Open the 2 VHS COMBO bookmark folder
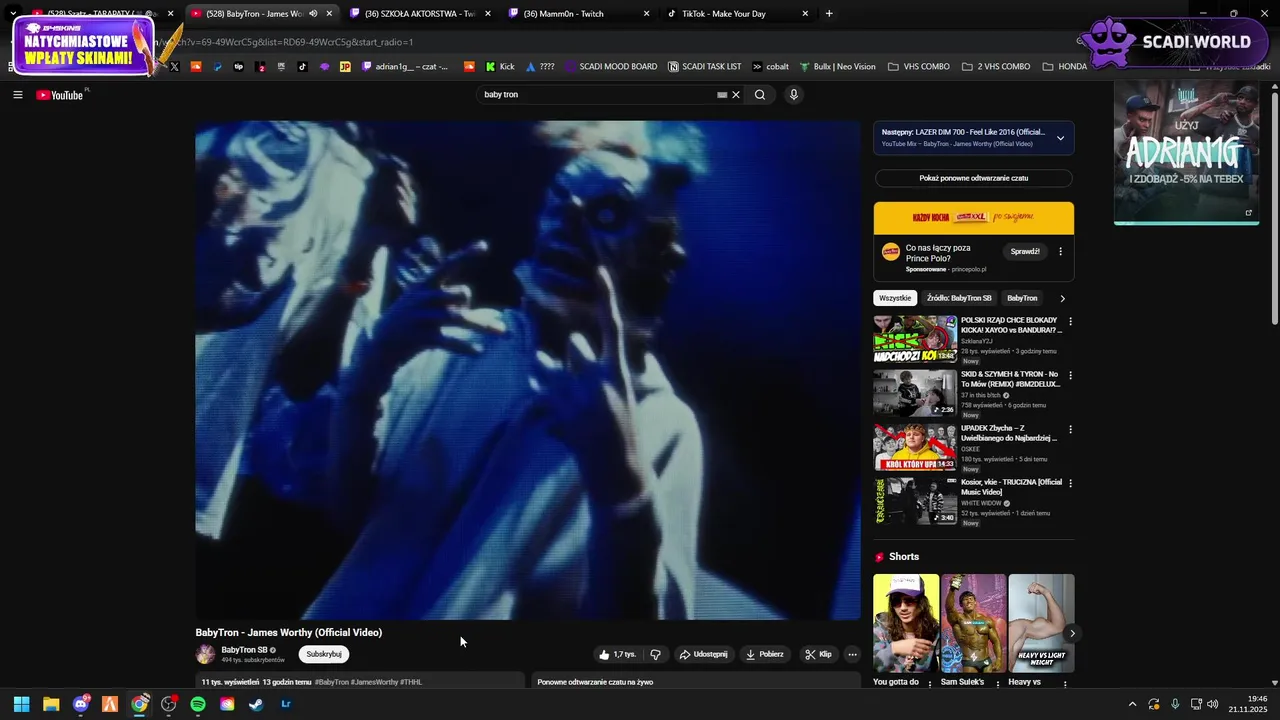The image size is (1280, 720). coord(996,67)
